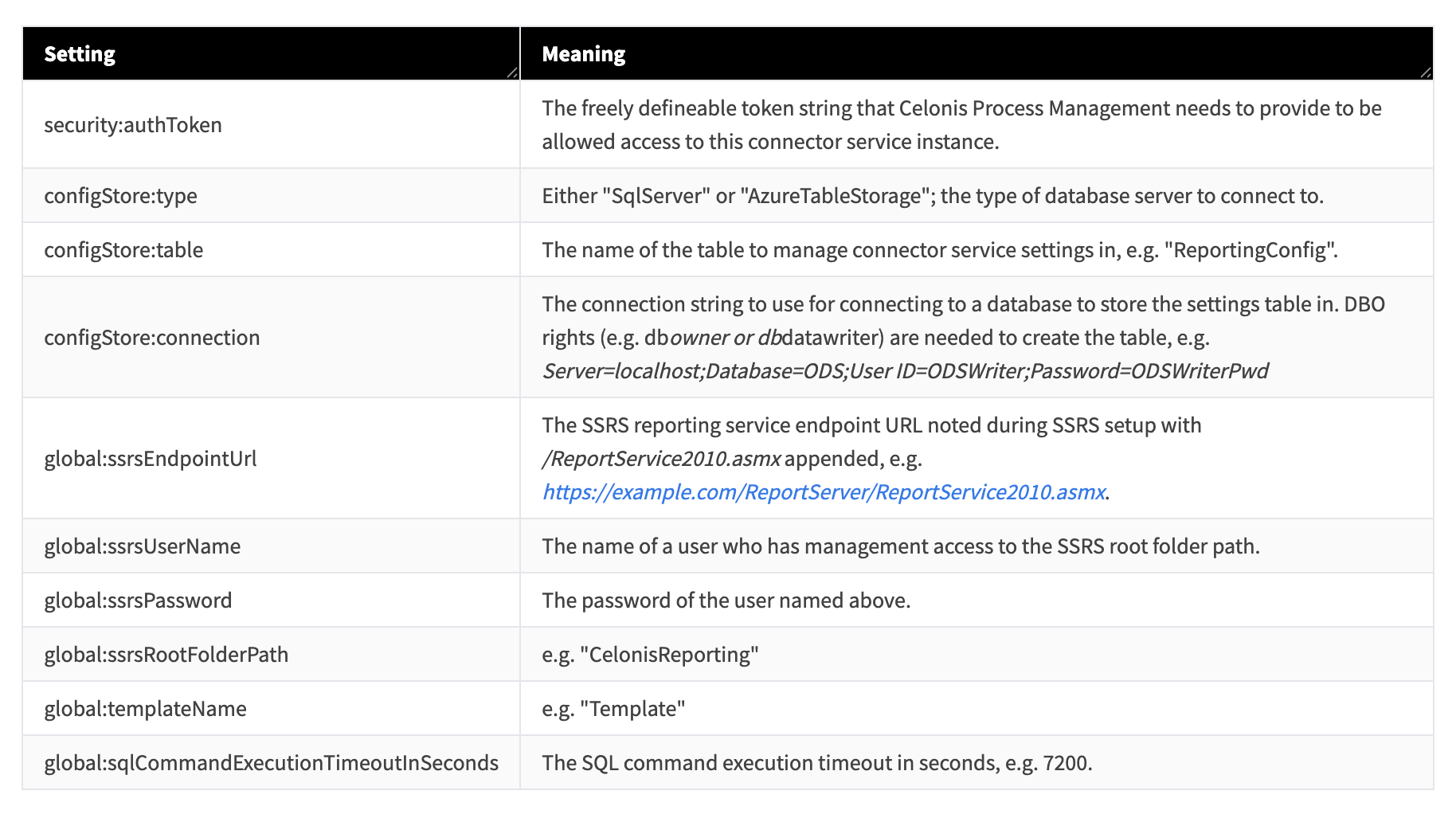Image resolution: width=1456 pixels, height=814 pixels.
Task: Select the global:sqlCommandExecutionTimeoutInSeconds setting cell
Action: (x=272, y=763)
